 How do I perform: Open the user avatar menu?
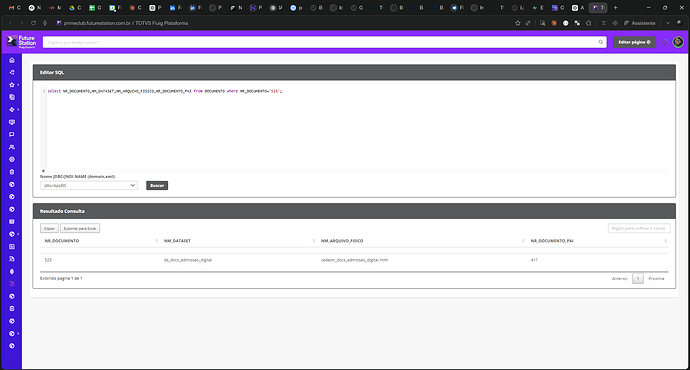678,42
